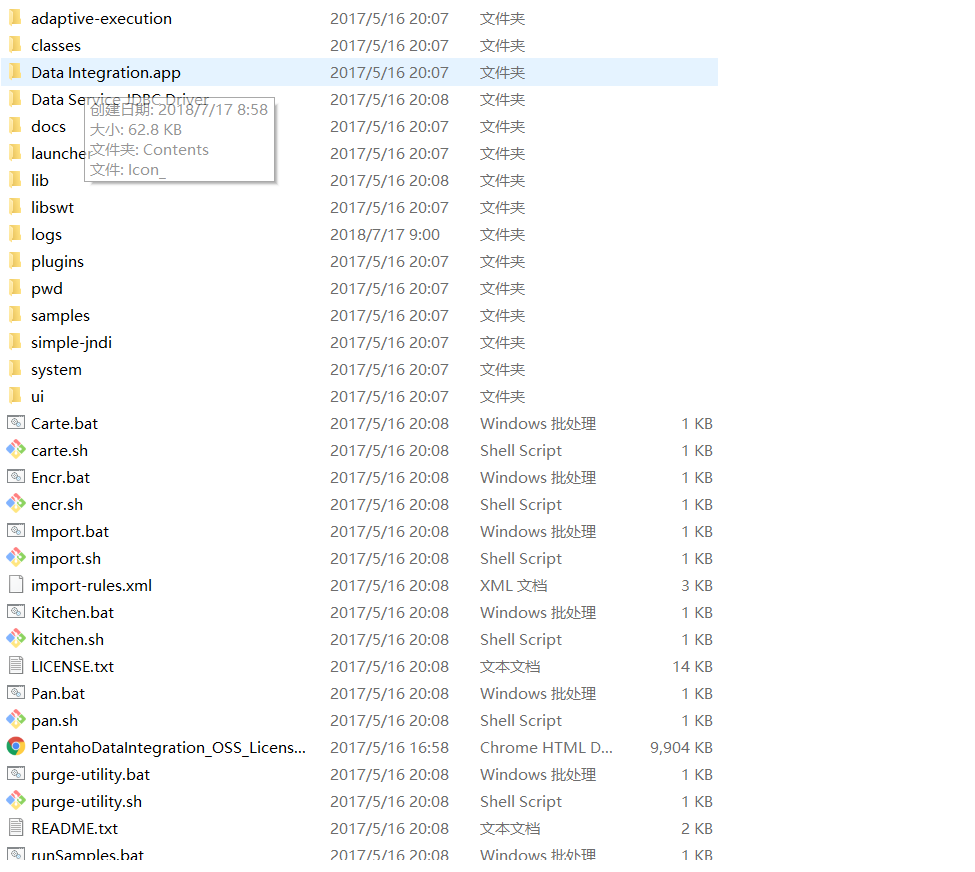Select the file name pan.sh
The height and width of the screenshot is (872, 975).
pos(55,721)
